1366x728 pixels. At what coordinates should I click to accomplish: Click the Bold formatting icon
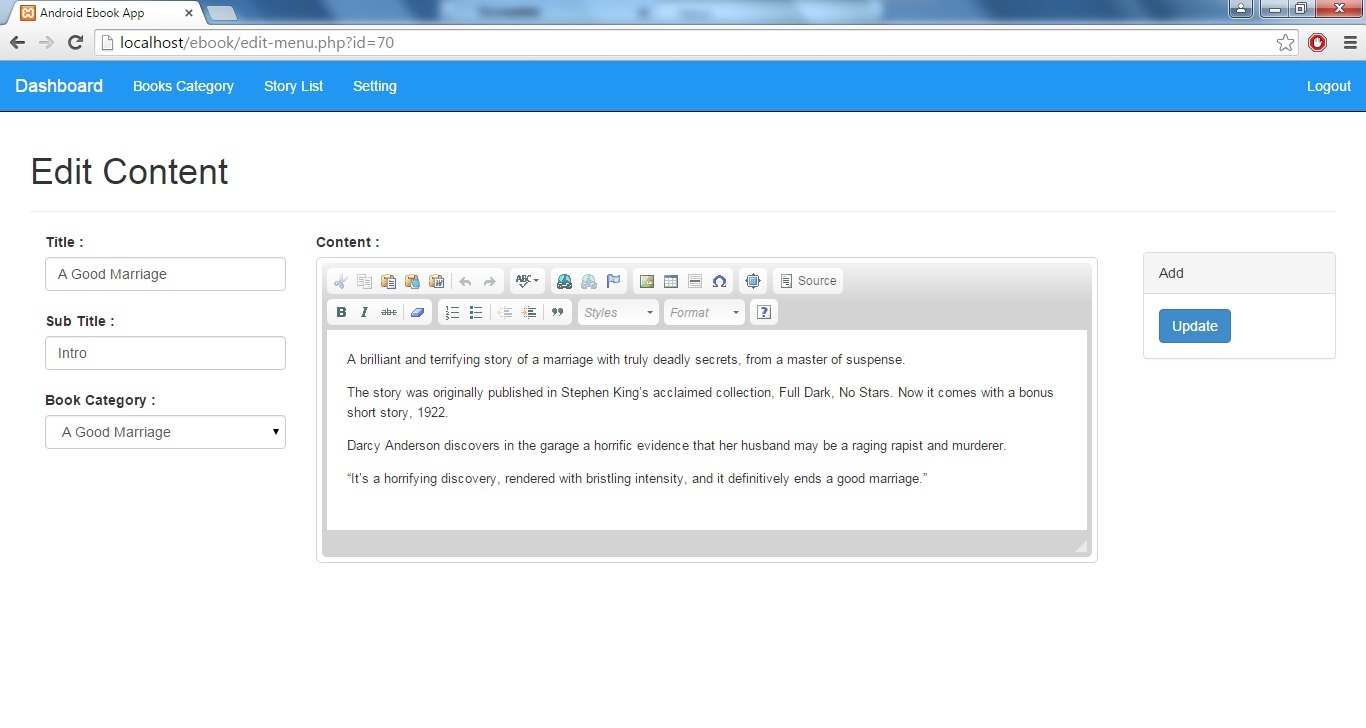point(341,312)
